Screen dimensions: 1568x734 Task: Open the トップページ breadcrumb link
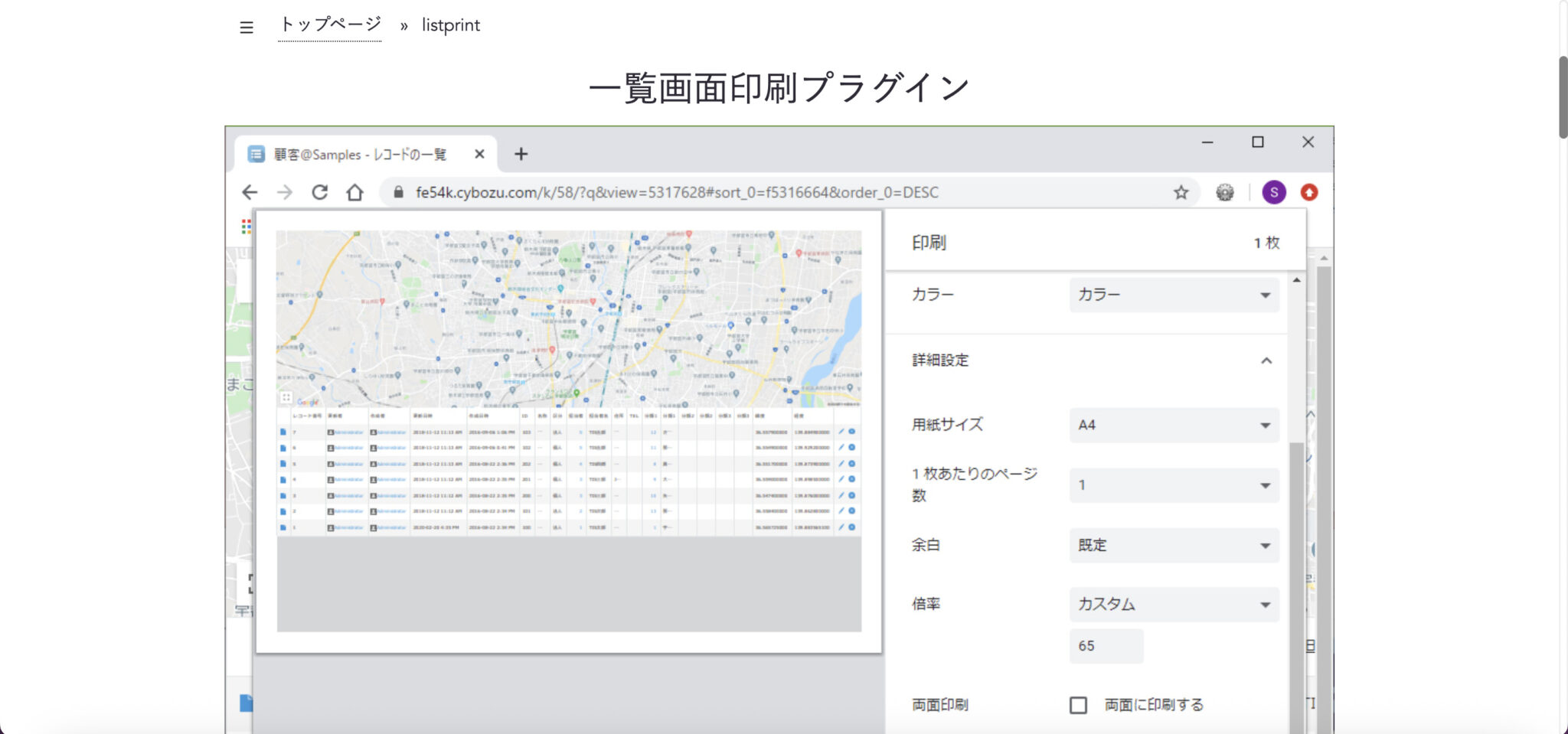(x=330, y=24)
